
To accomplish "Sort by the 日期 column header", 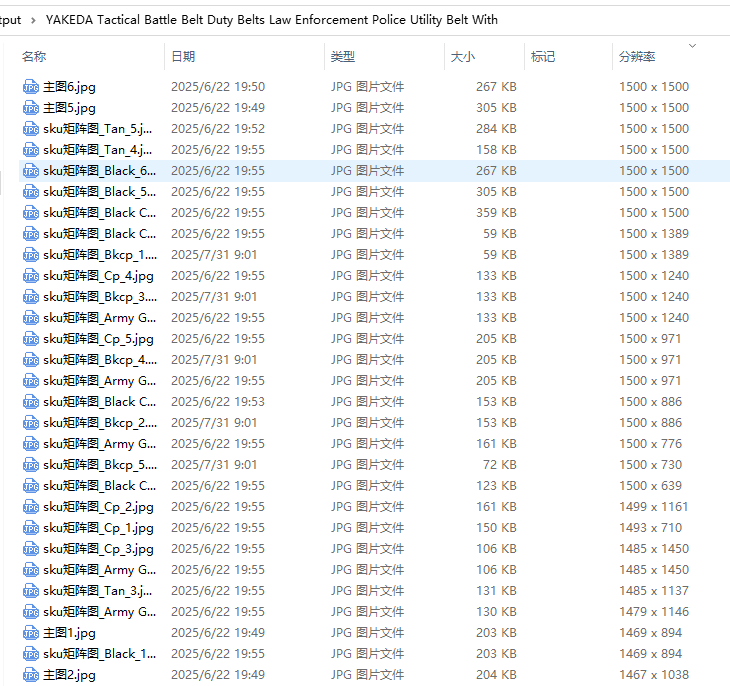I will tap(183, 56).
